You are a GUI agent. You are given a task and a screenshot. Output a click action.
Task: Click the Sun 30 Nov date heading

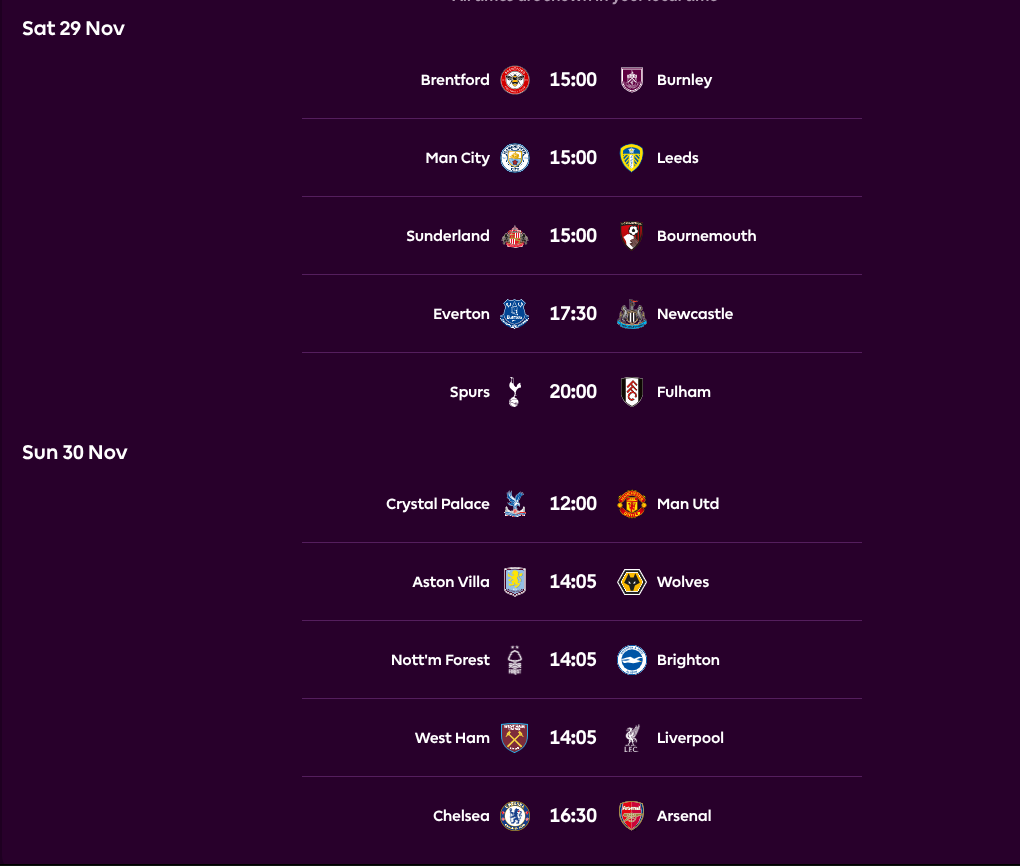pyautogui.click(x=74, y=452)
